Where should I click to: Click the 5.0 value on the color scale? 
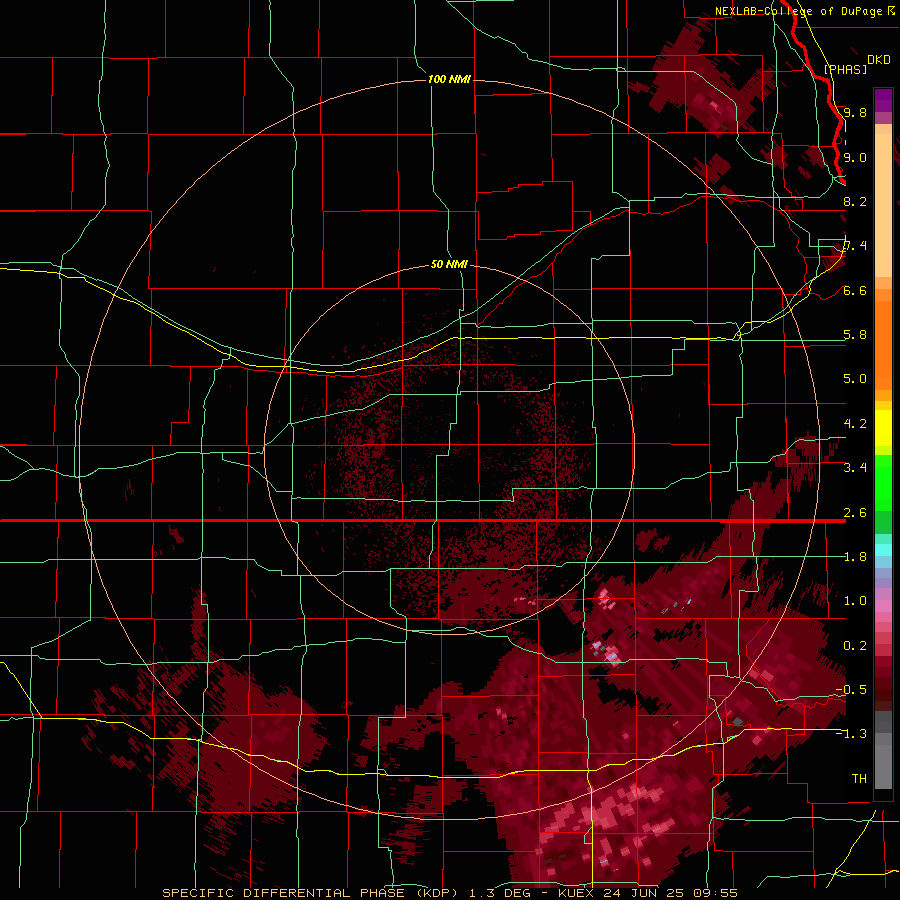855,379
